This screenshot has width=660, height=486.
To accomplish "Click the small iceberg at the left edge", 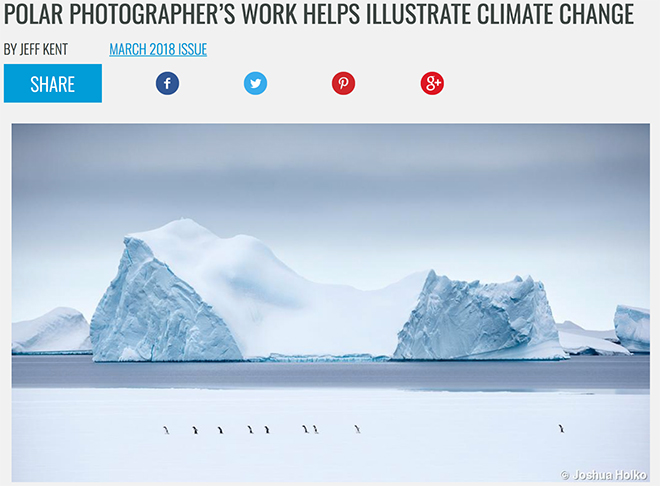I will coord(51,330).
